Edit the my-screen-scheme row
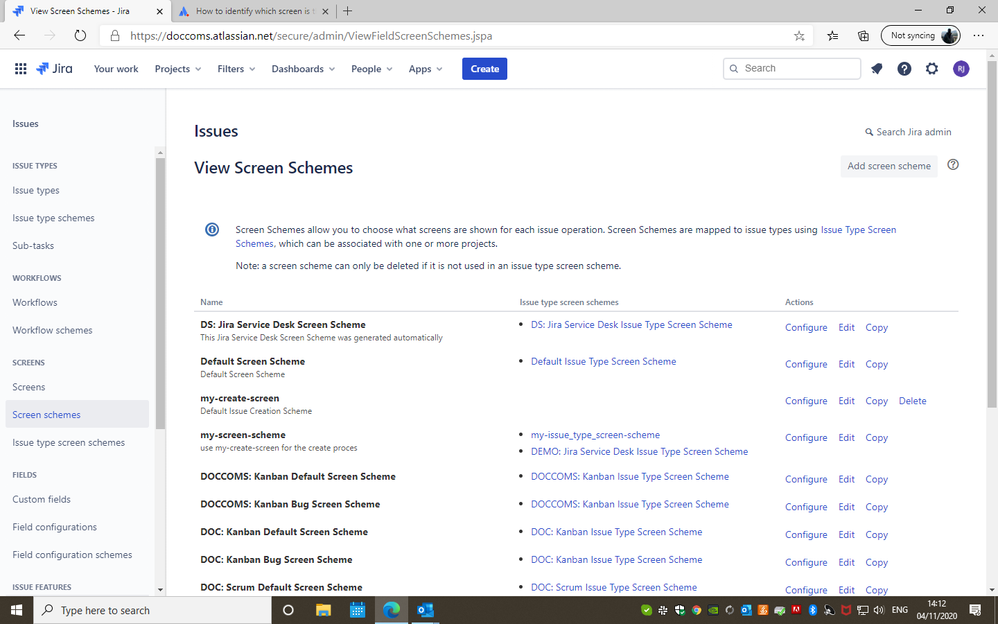Viewport: 998px width, 624px height. (846, 438)
